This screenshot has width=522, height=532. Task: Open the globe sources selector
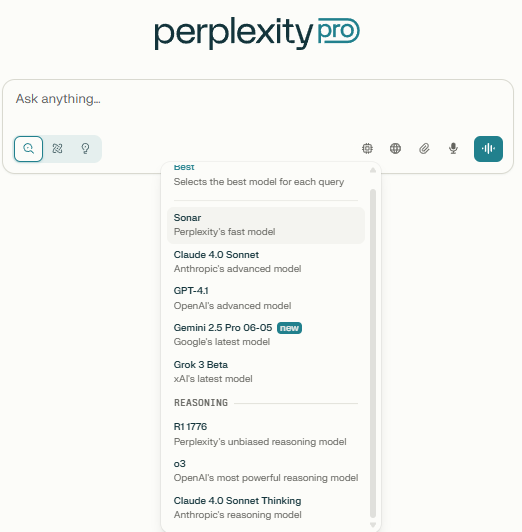pyautogui.click(x=395, y=149)
